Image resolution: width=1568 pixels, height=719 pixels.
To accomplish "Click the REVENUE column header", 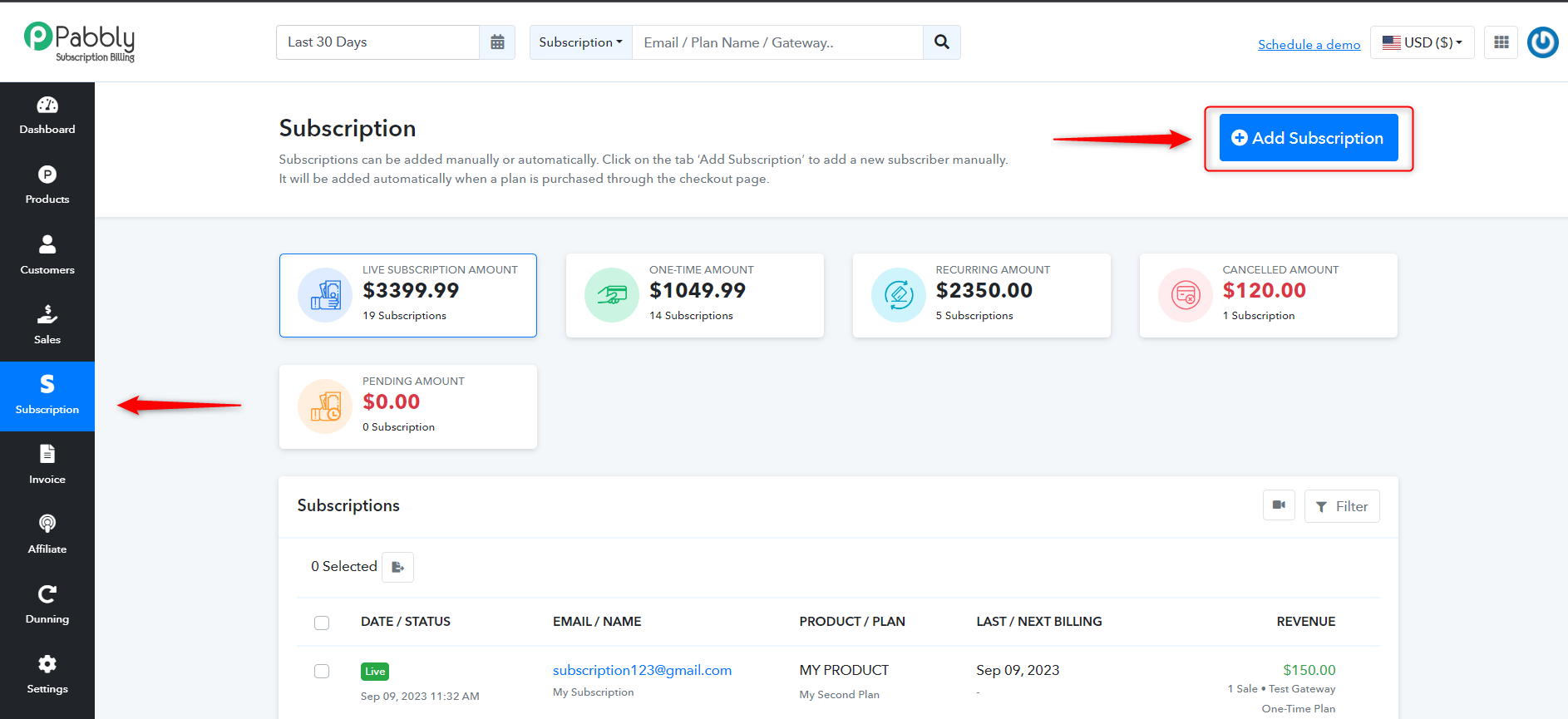I will pyautogui.click(x=1306, y=622).
